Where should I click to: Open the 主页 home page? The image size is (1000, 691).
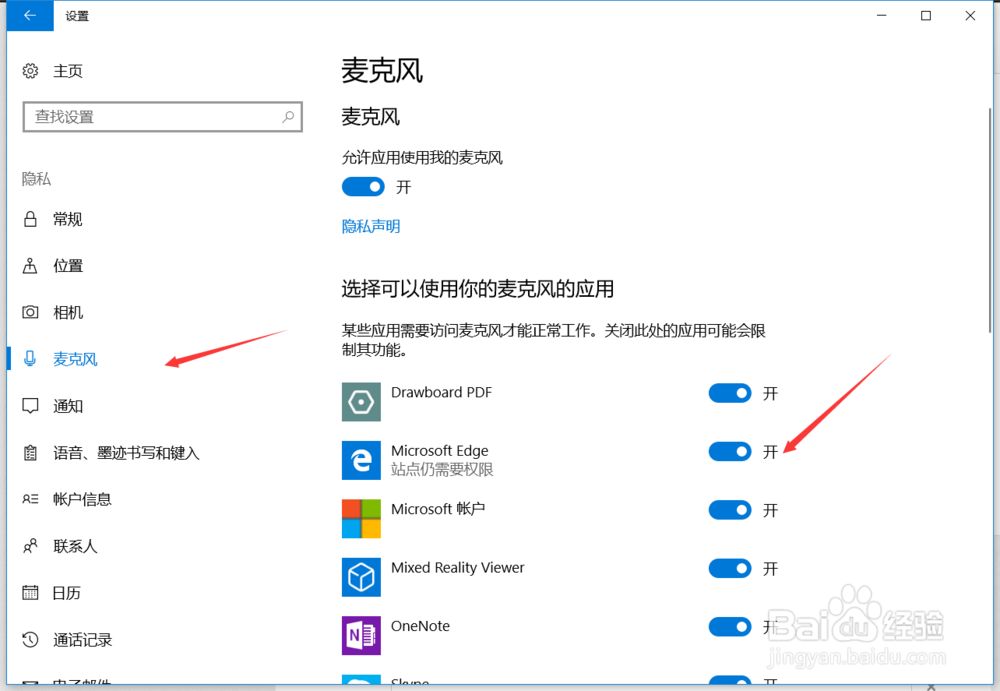[x=68, y=71]
